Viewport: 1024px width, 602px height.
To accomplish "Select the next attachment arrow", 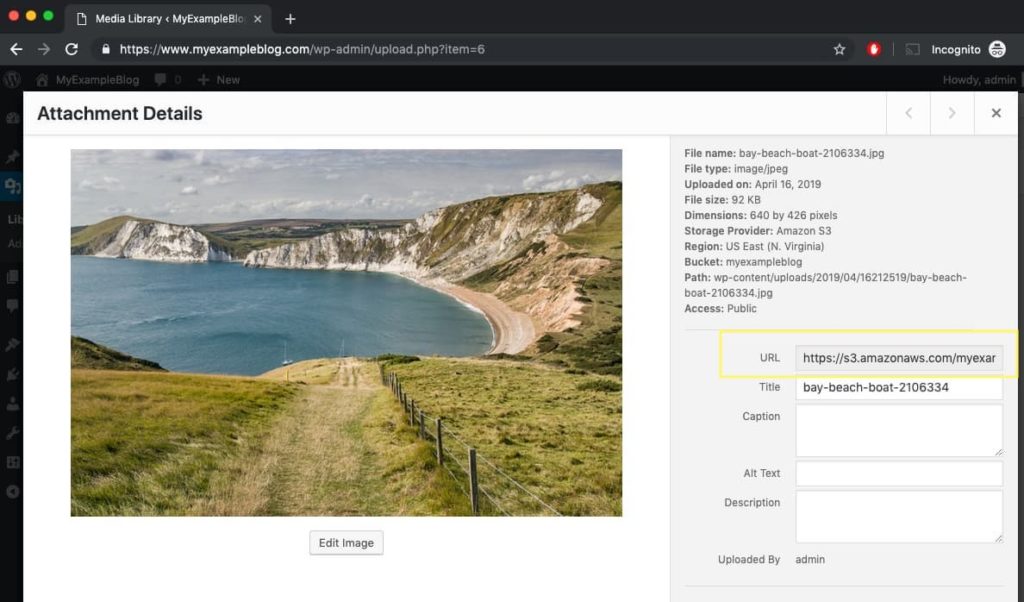I will tap(952, 113).
